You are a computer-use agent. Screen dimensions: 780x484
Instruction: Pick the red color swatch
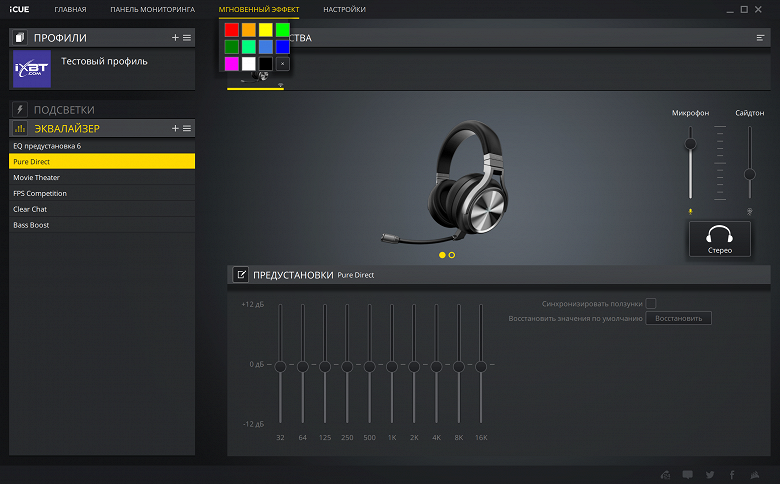coord(232,30)
